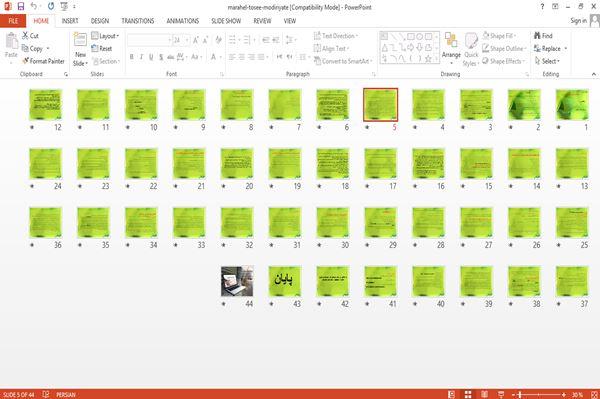Increase font size with the large A
The image size is (600, 399).
click(x=196, y=40)
